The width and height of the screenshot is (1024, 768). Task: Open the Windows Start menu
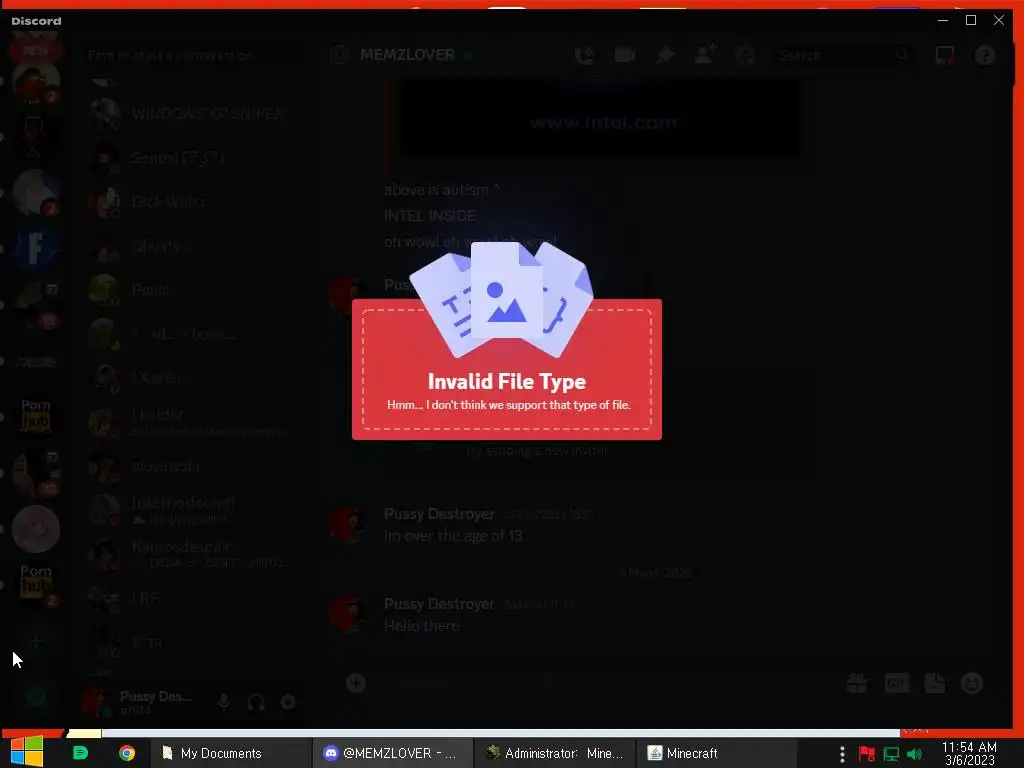pos(27,752)
